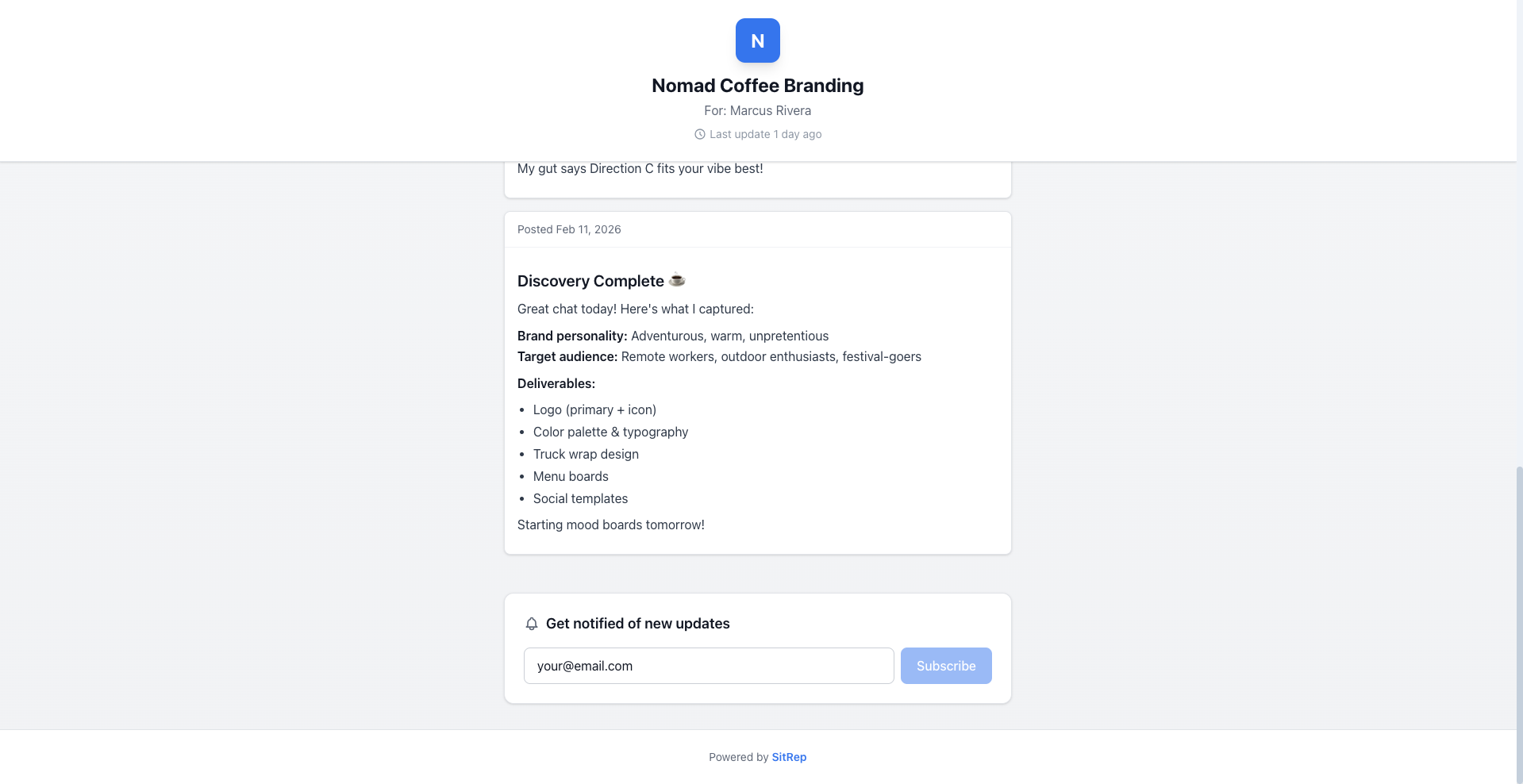The image size is (1523, 784).
Task: Open the SitRep link in footer
Action: [789, 757]
